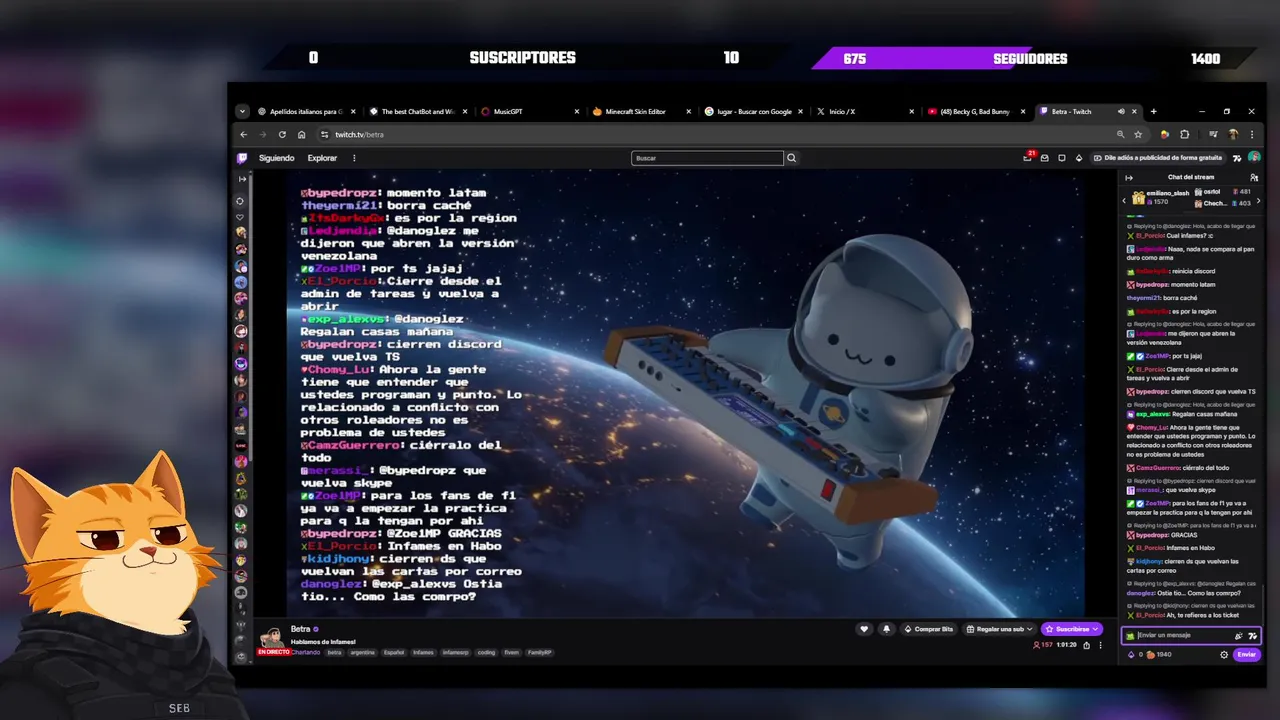Mute the Betra - Twitch tab audio
The image size is (1280, 720).
coord(1121,112)
